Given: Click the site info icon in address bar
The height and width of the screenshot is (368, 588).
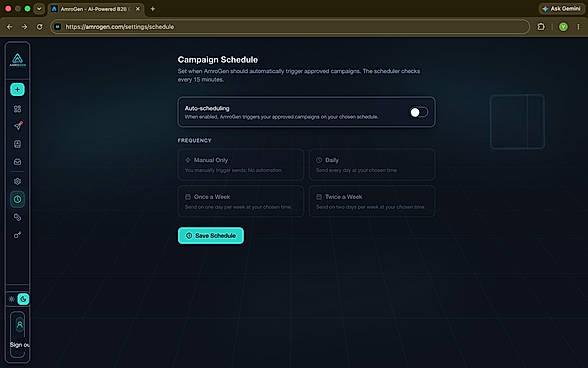Looking at the screenshot, I should tap(57, 27).
